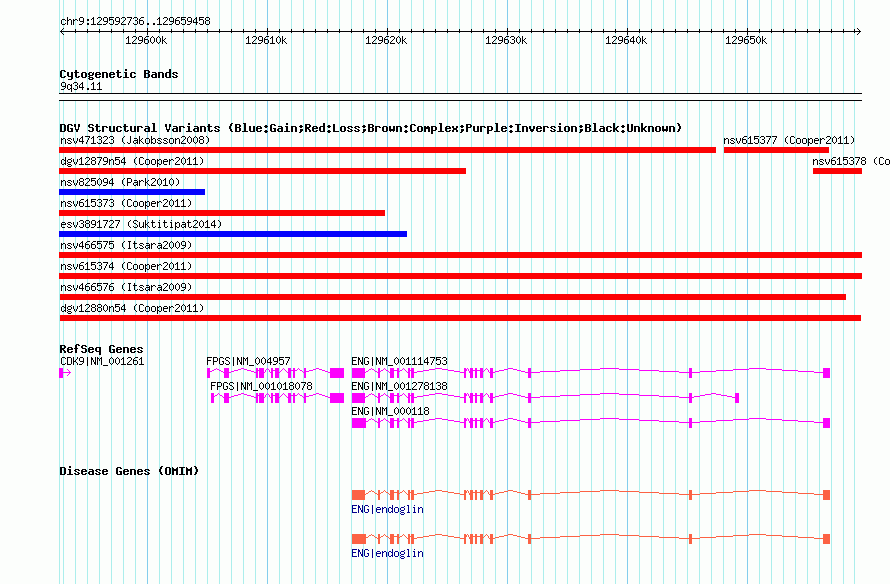
Task: Click the nsv615377 (Cooper2011) variant label
Action: 789,140
